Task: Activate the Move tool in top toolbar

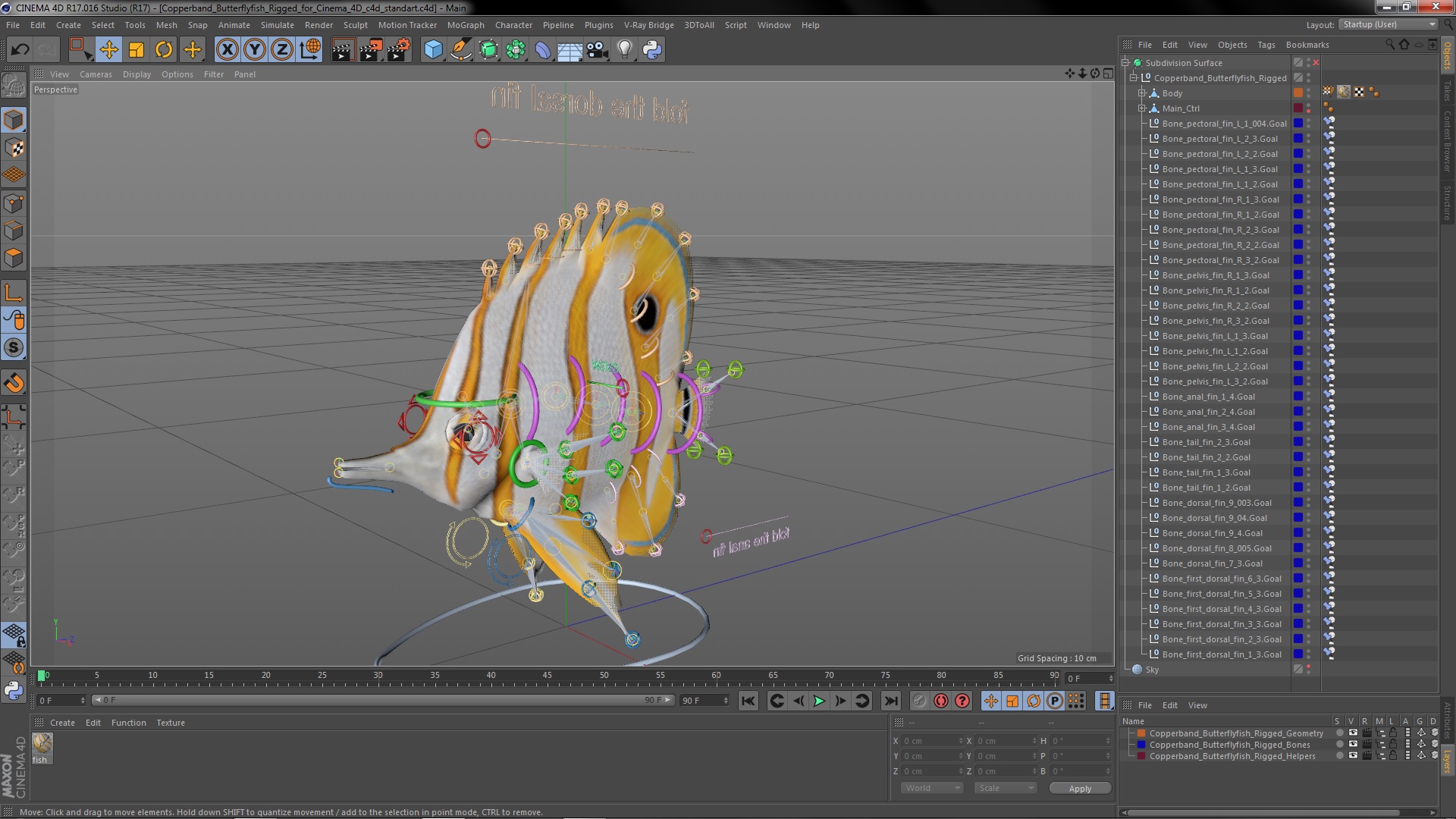Action: pos(108,50)
